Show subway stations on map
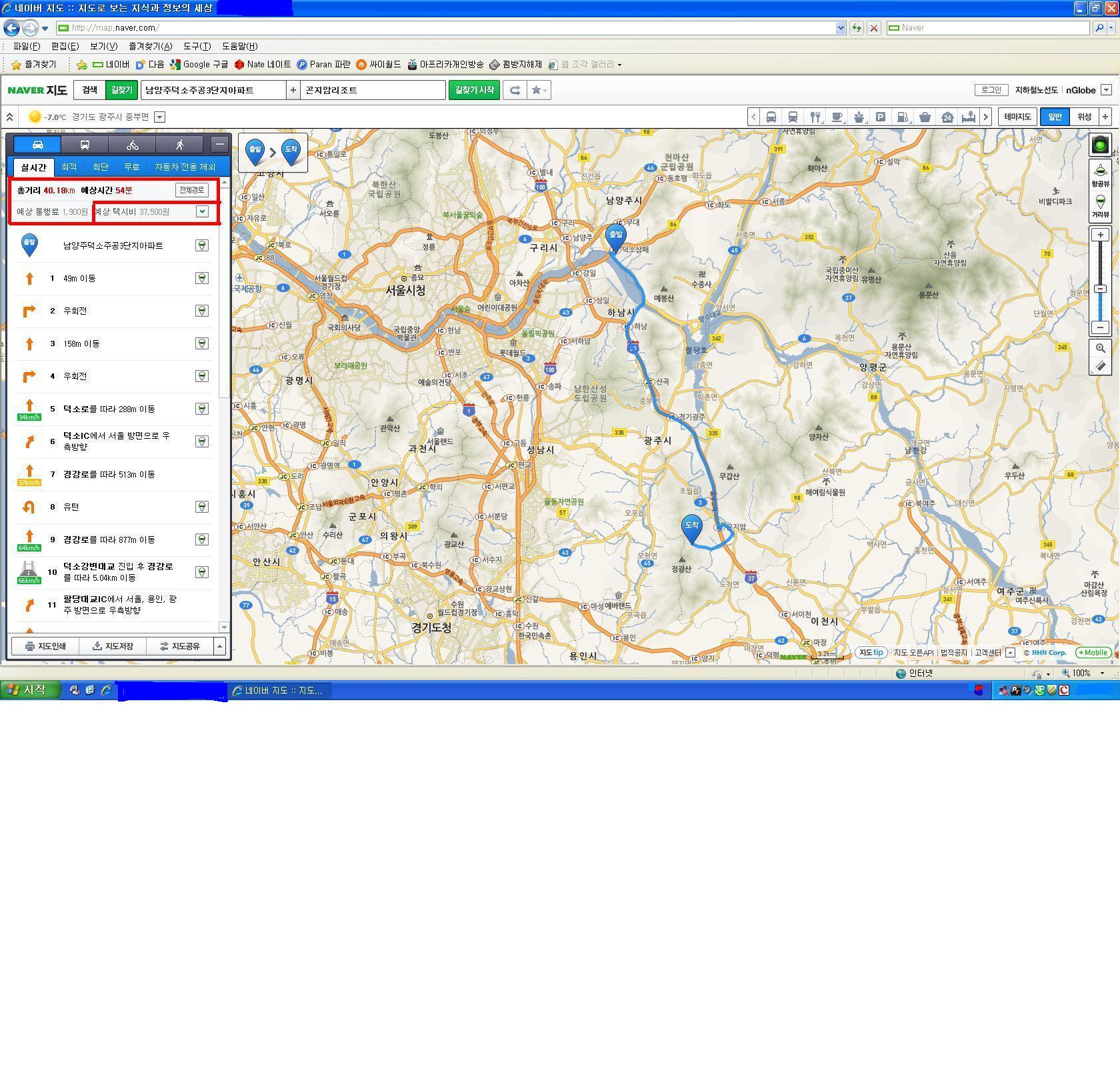The width and height of the screenshot is (1120, 1067). [x=793, y=117]
